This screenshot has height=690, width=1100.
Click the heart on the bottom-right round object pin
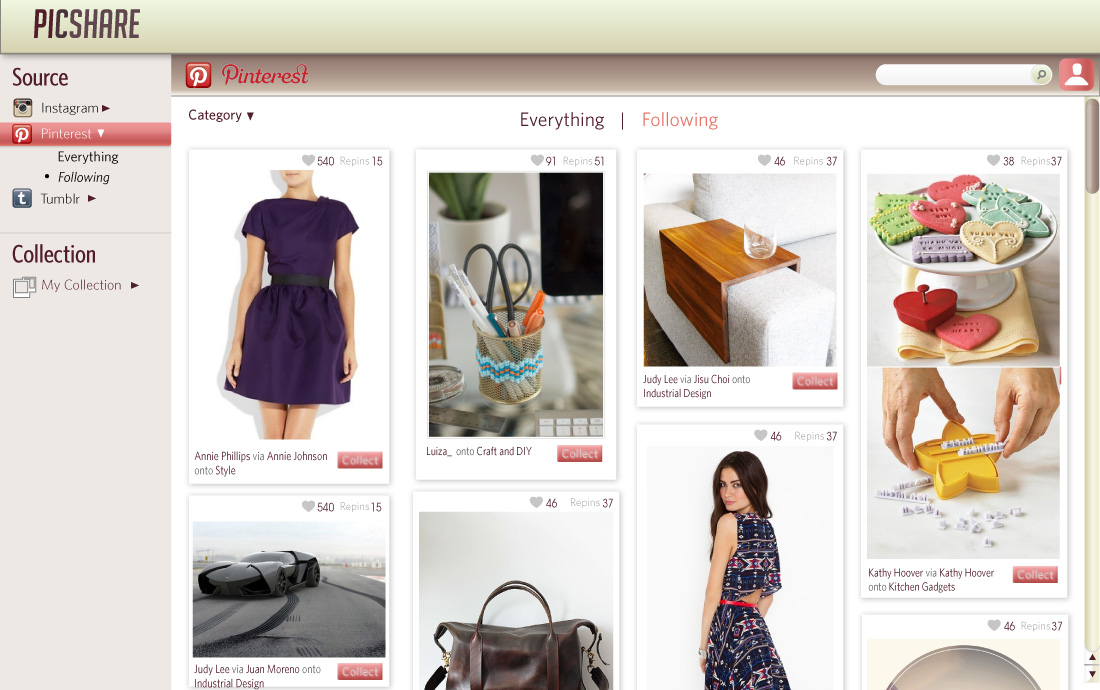(x=994, y=625)
